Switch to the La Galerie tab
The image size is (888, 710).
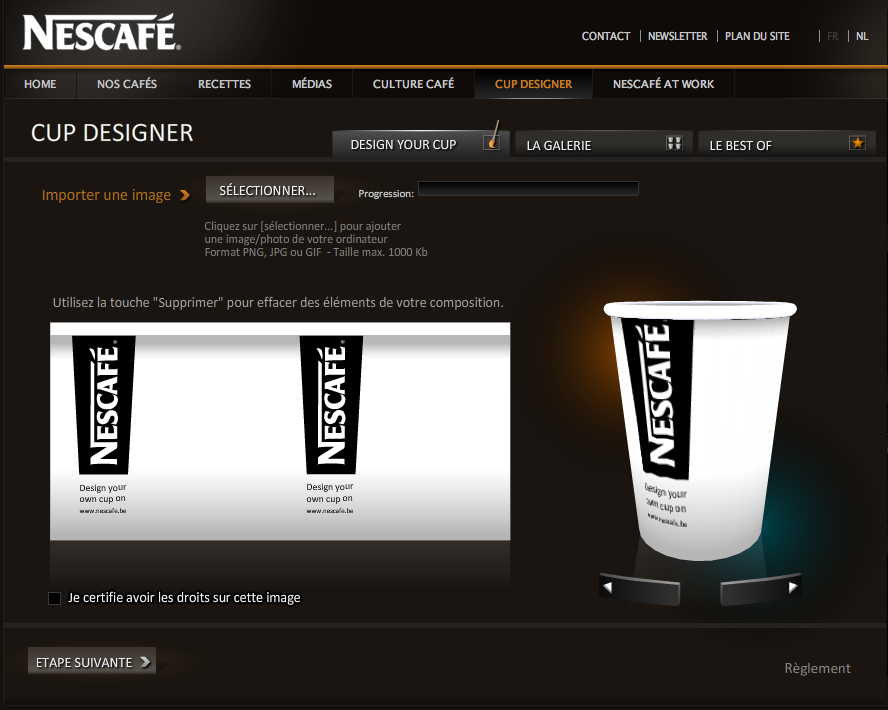[x=604, y=144]
